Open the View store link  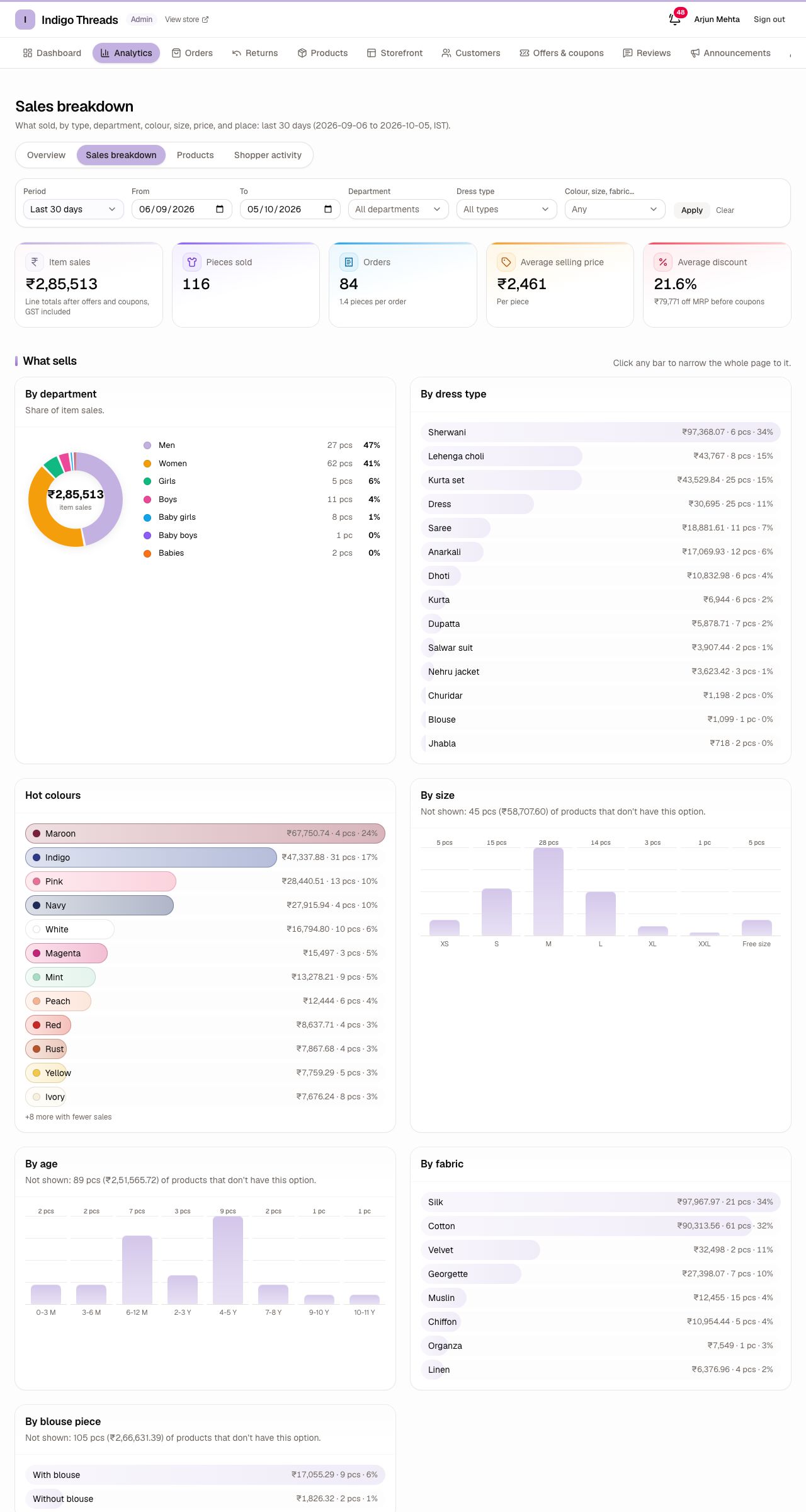pyautogui.click(x=186, y=20)
